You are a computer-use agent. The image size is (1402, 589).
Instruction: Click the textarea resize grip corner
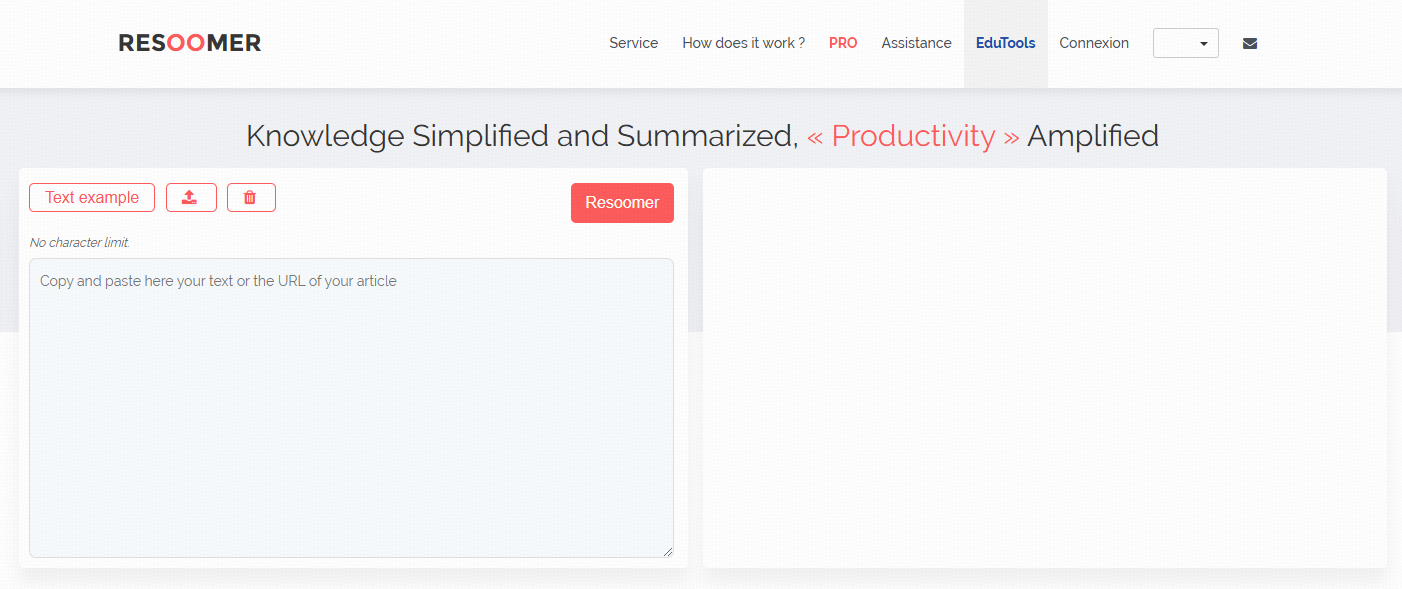[667, 551]
